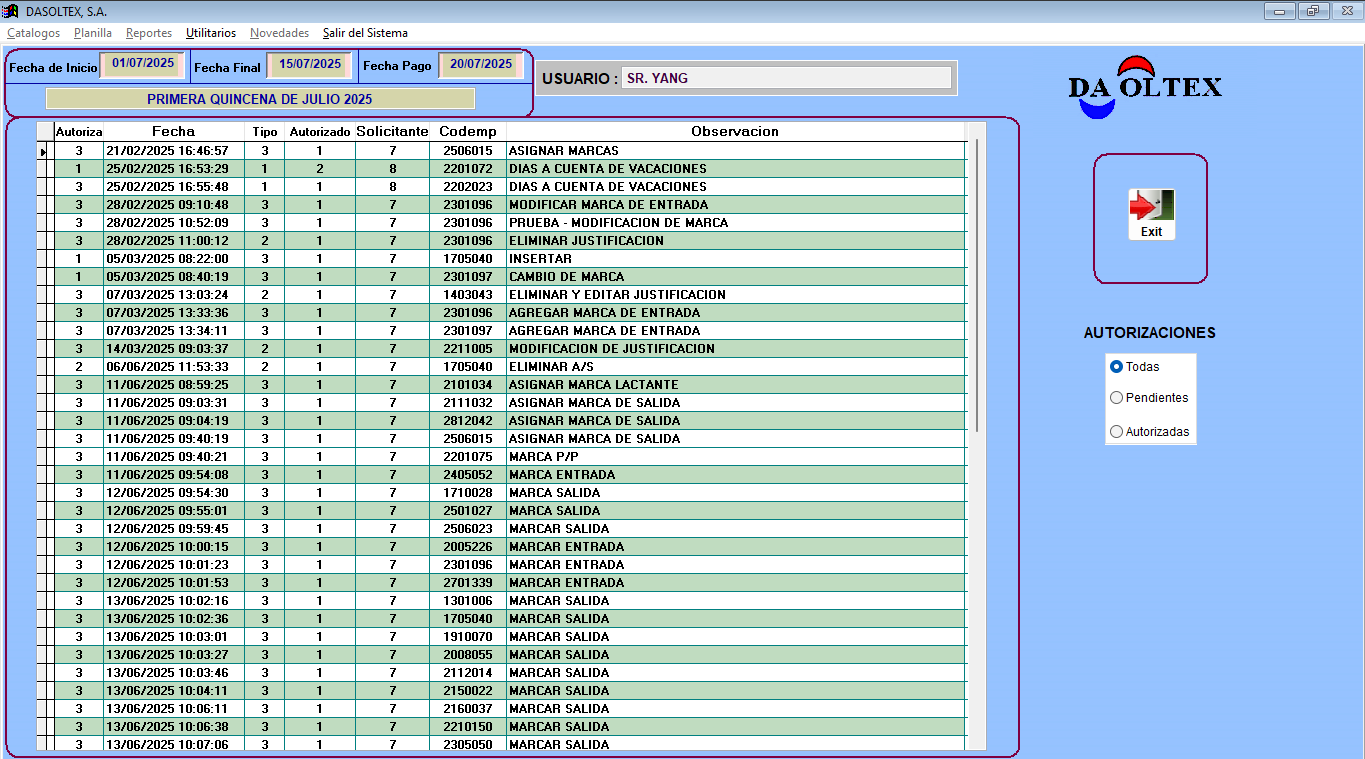
Task: Click the Codemp column header
Action: tap(467, 131)
